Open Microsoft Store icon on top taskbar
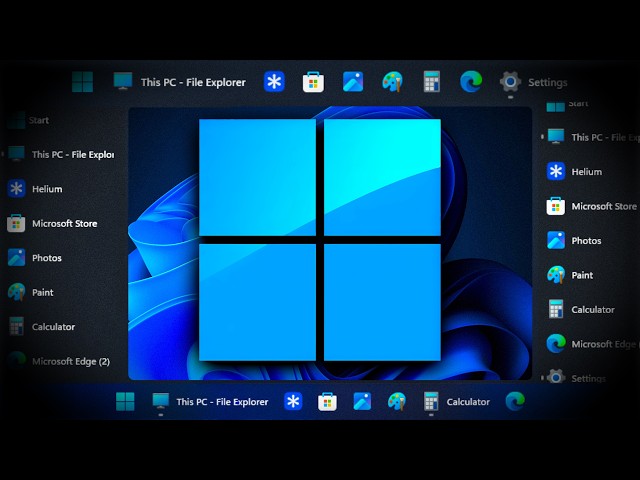The height and width of the screenshot is (480, 640). (x=313, y=82)
